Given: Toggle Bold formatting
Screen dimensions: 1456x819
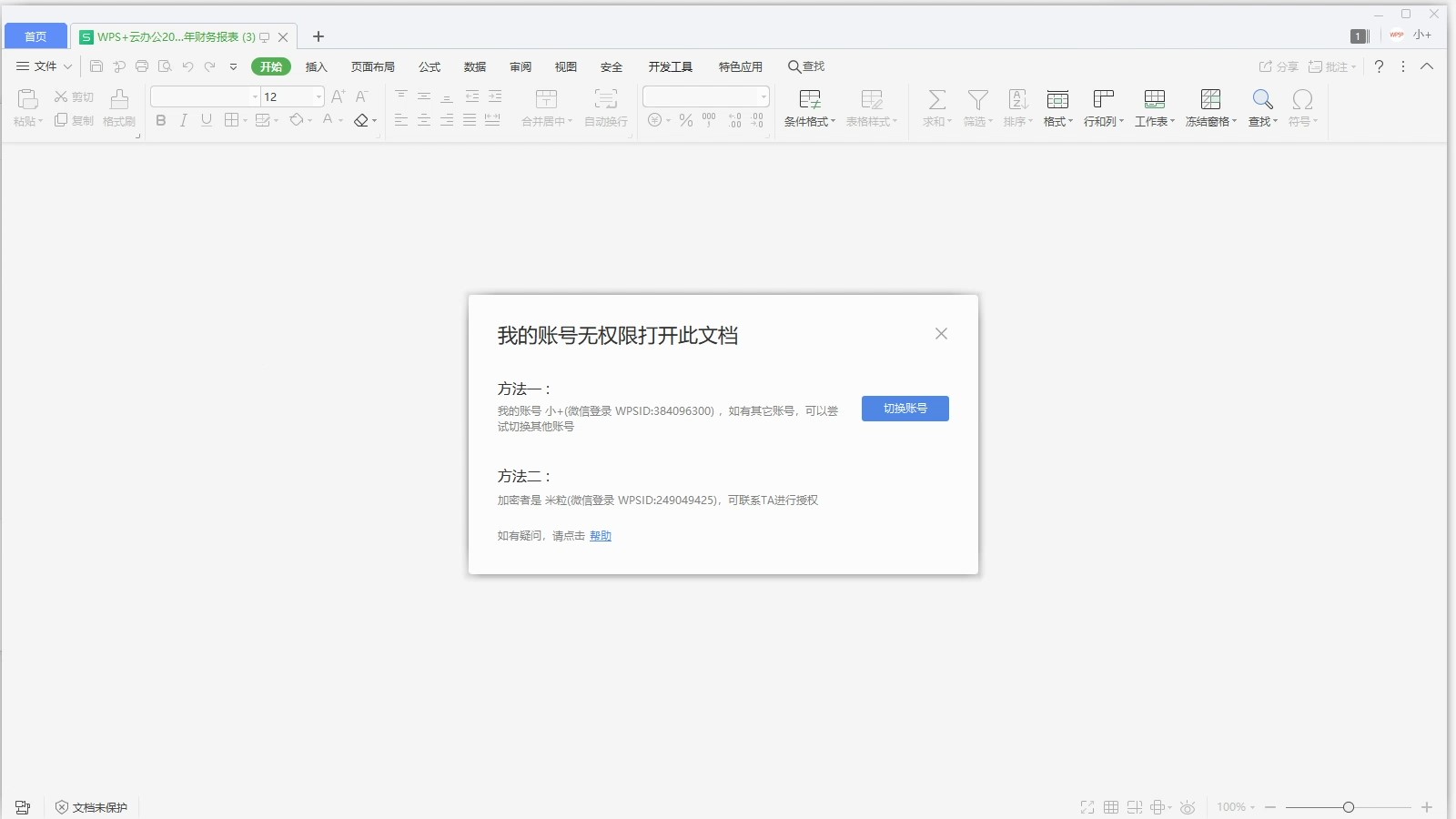Looking at the screenshot, I should click(x=161, y=120).
